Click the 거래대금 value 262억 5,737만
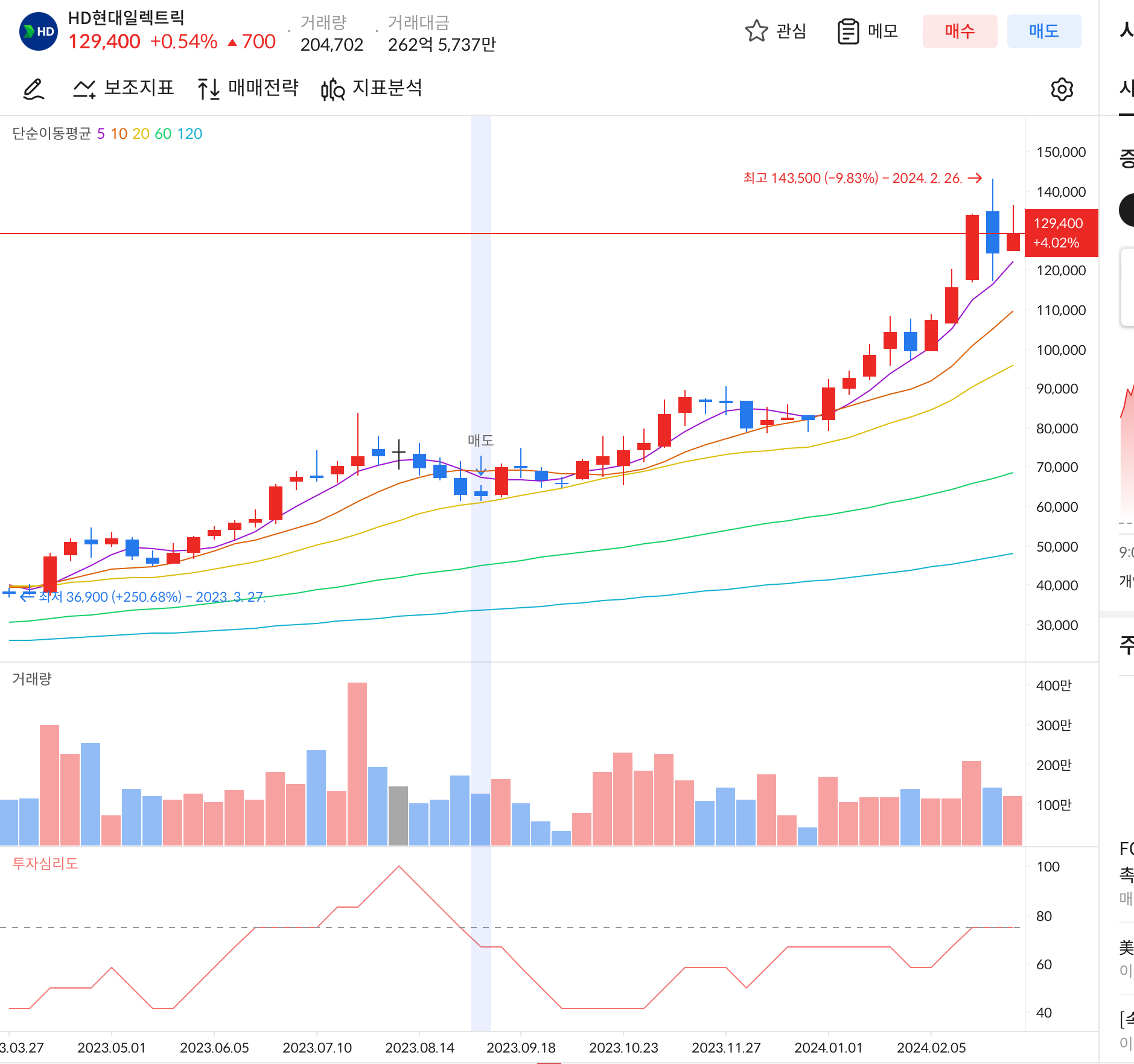1134x1064 pixels. click(442, 45)
